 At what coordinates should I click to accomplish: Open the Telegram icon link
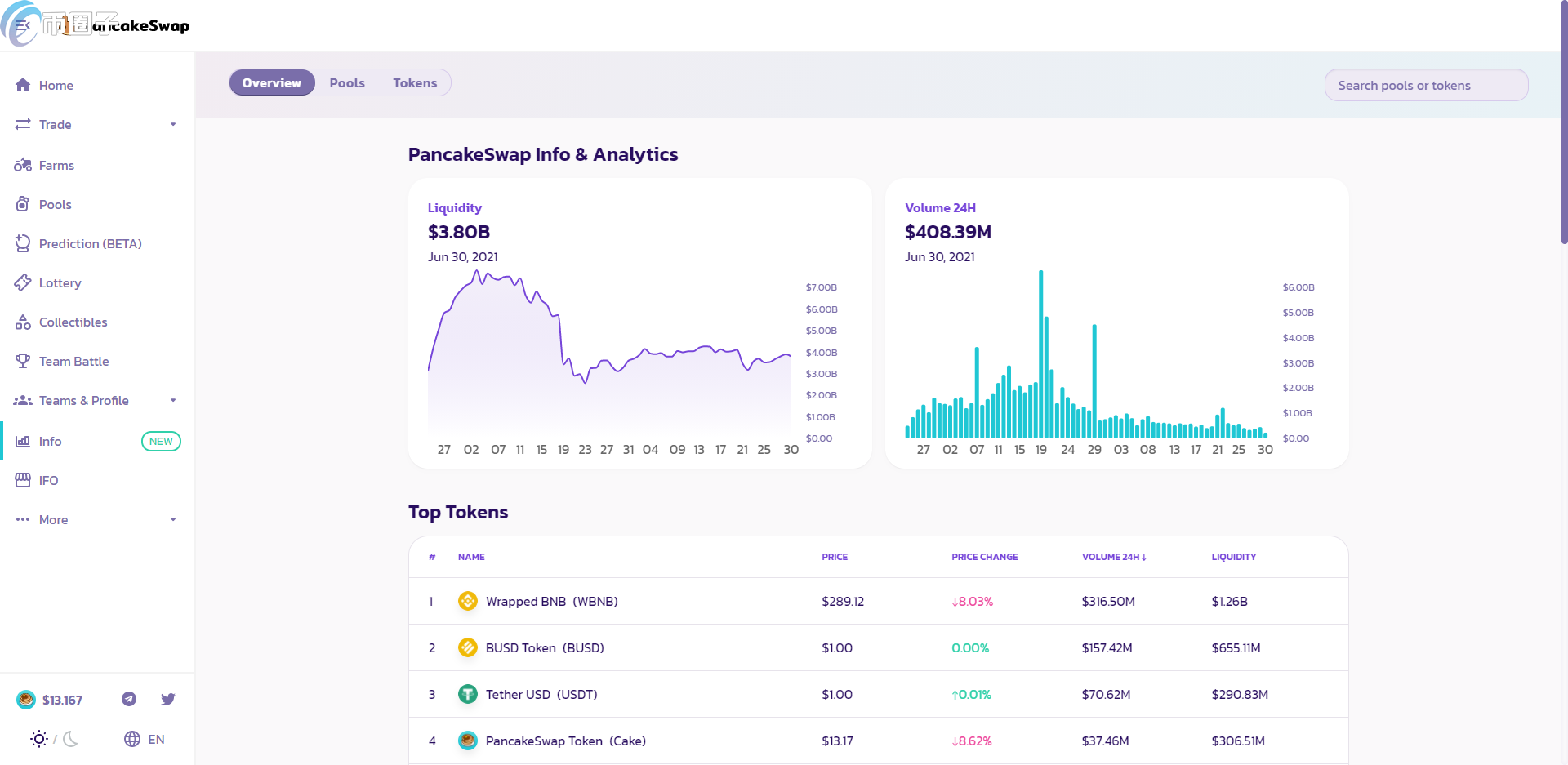click(129, 699)
